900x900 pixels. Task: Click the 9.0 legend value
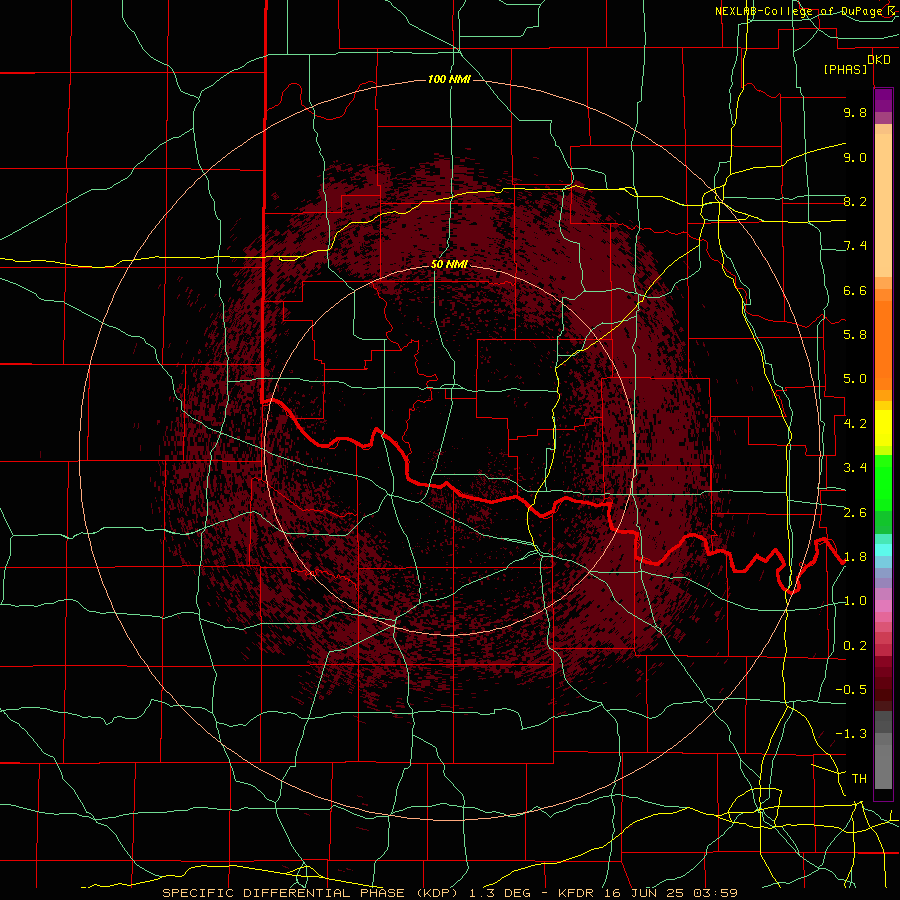coord(855,157)
